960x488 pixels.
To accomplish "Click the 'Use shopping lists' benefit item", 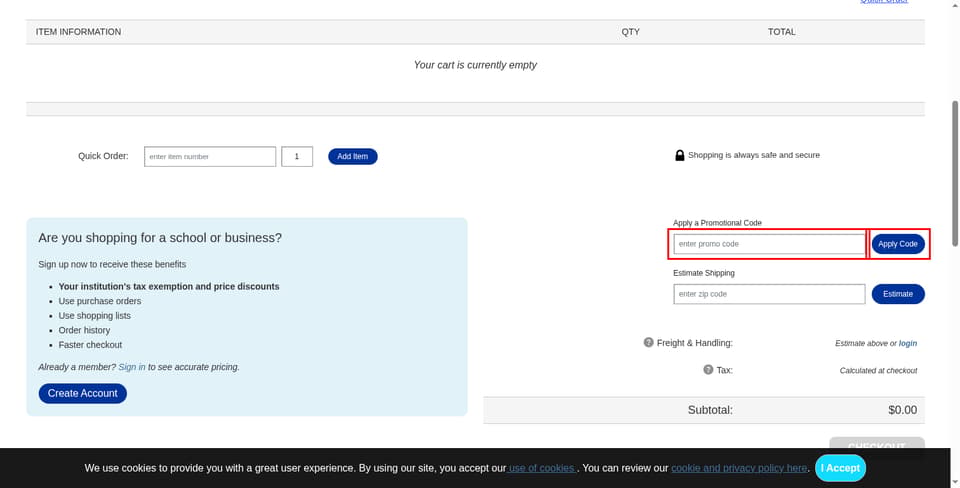I will [x=94, y=316].
